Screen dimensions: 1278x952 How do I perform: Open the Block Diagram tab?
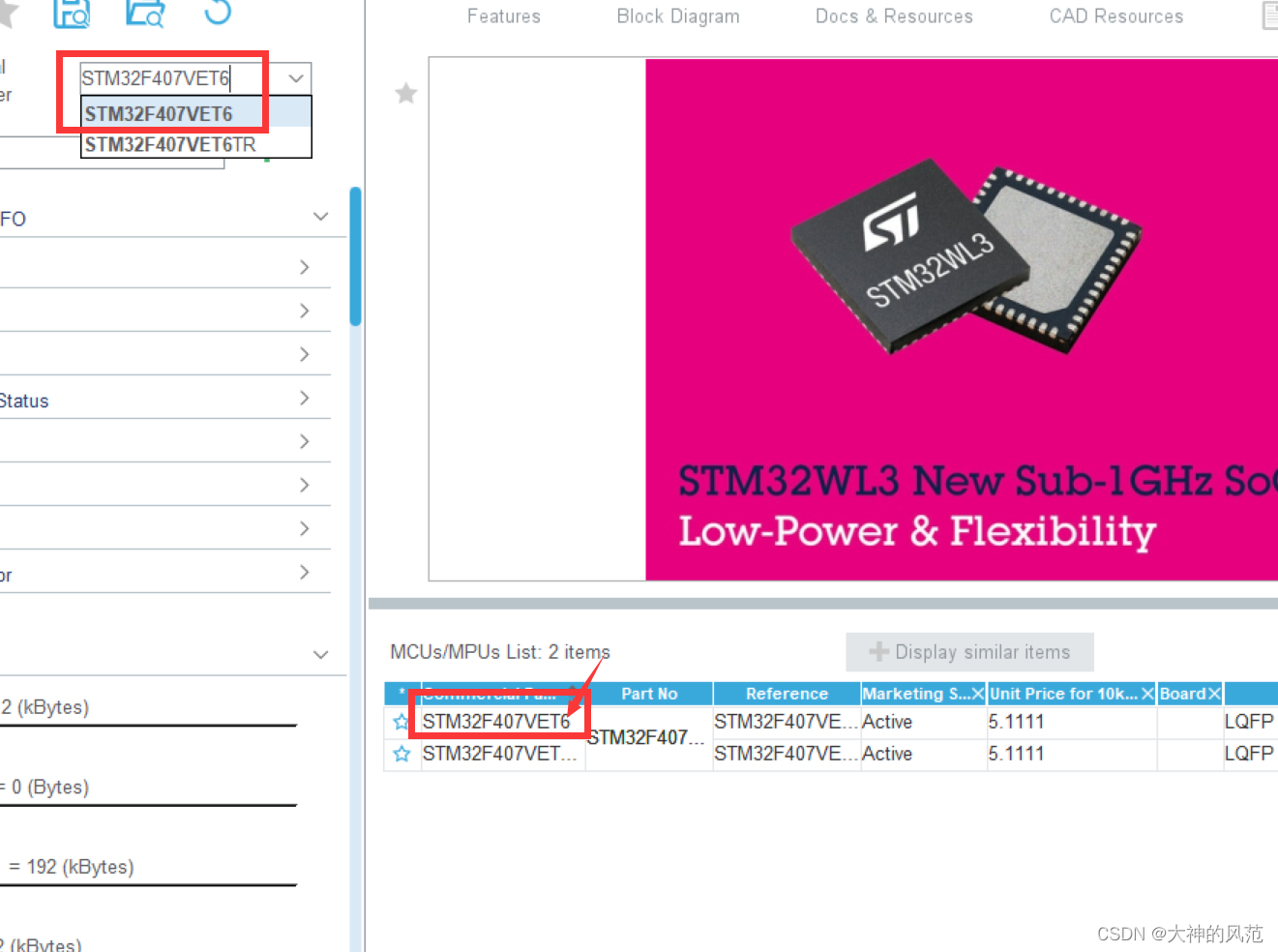click(678, 16)
